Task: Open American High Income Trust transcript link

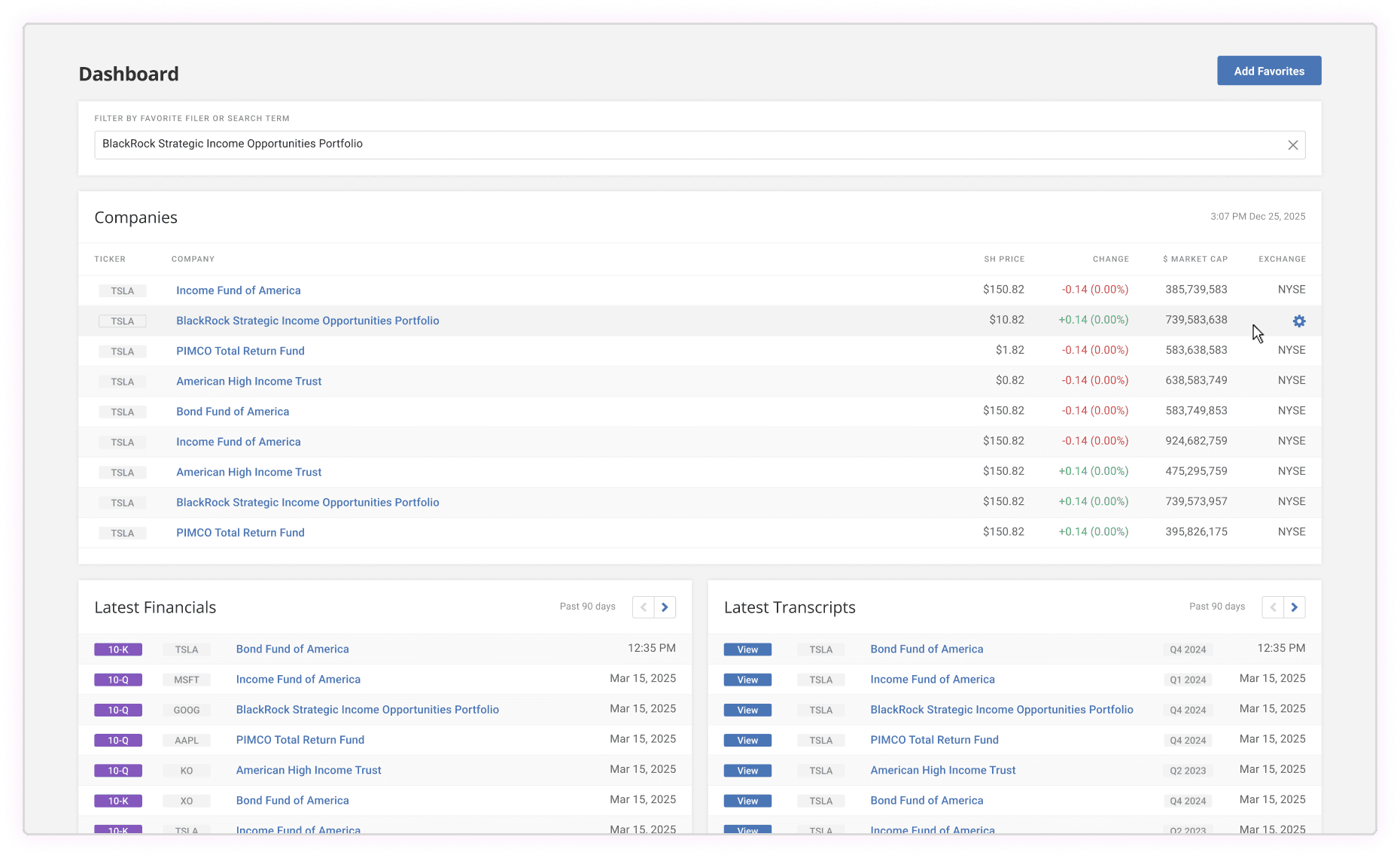Action: point(943,770)
